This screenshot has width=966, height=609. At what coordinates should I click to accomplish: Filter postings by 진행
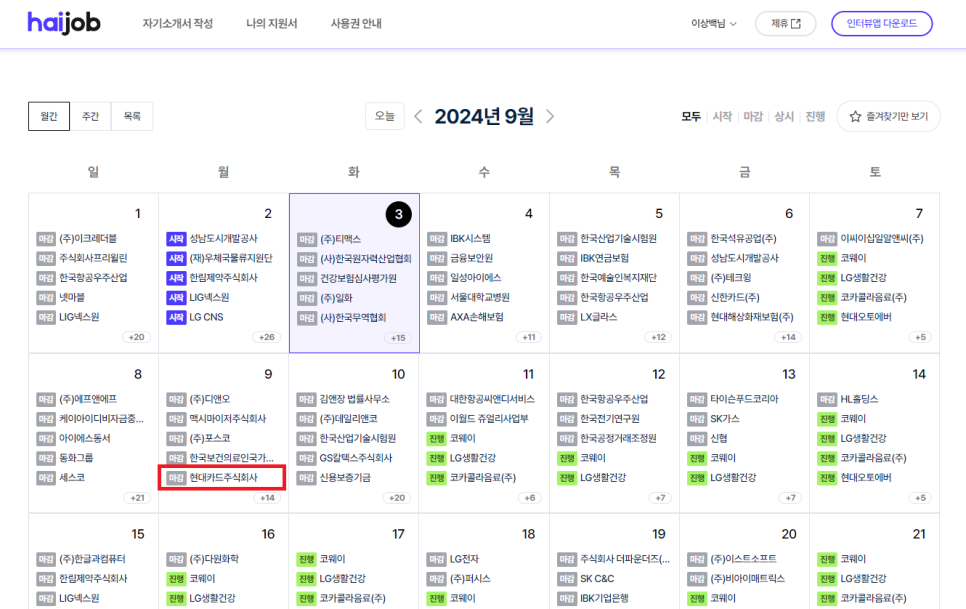point(815,116)
